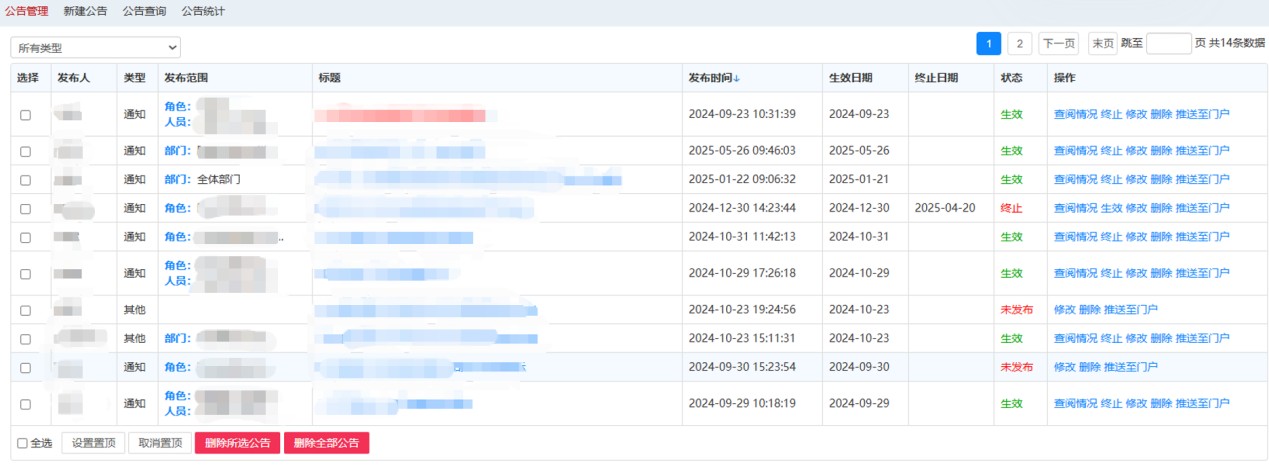
Task: Check the row published 2024-10-31 11:42:13
Action: [26, 237]
